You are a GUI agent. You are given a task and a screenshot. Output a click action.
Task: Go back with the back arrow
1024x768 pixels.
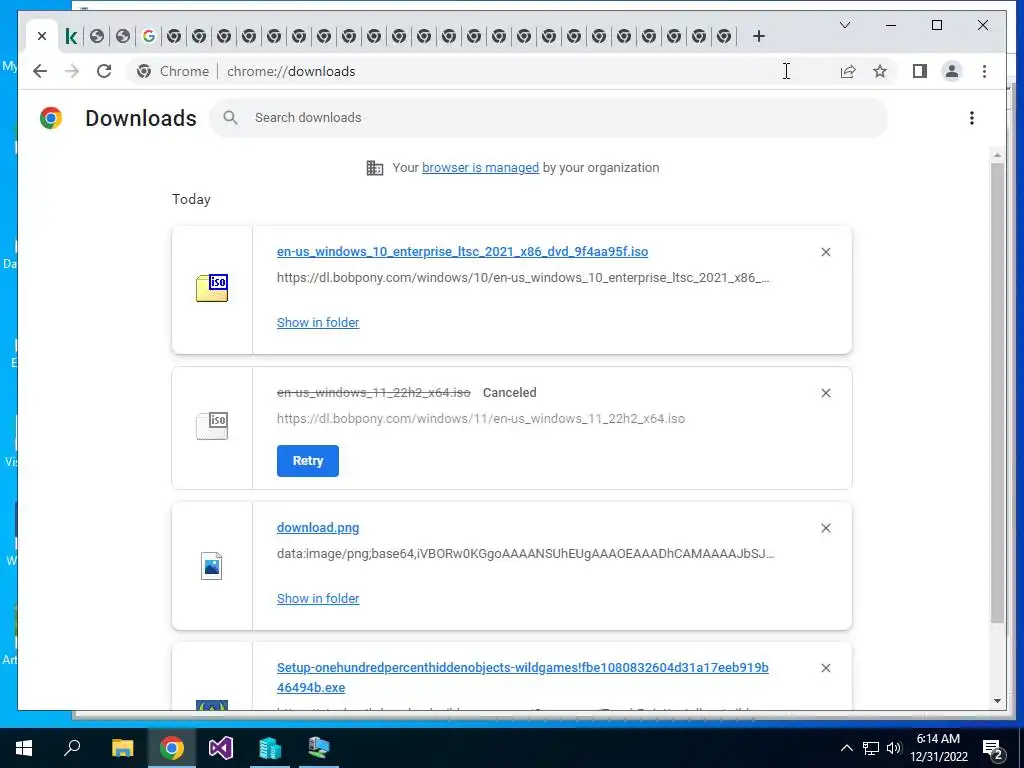click(40, 71)
